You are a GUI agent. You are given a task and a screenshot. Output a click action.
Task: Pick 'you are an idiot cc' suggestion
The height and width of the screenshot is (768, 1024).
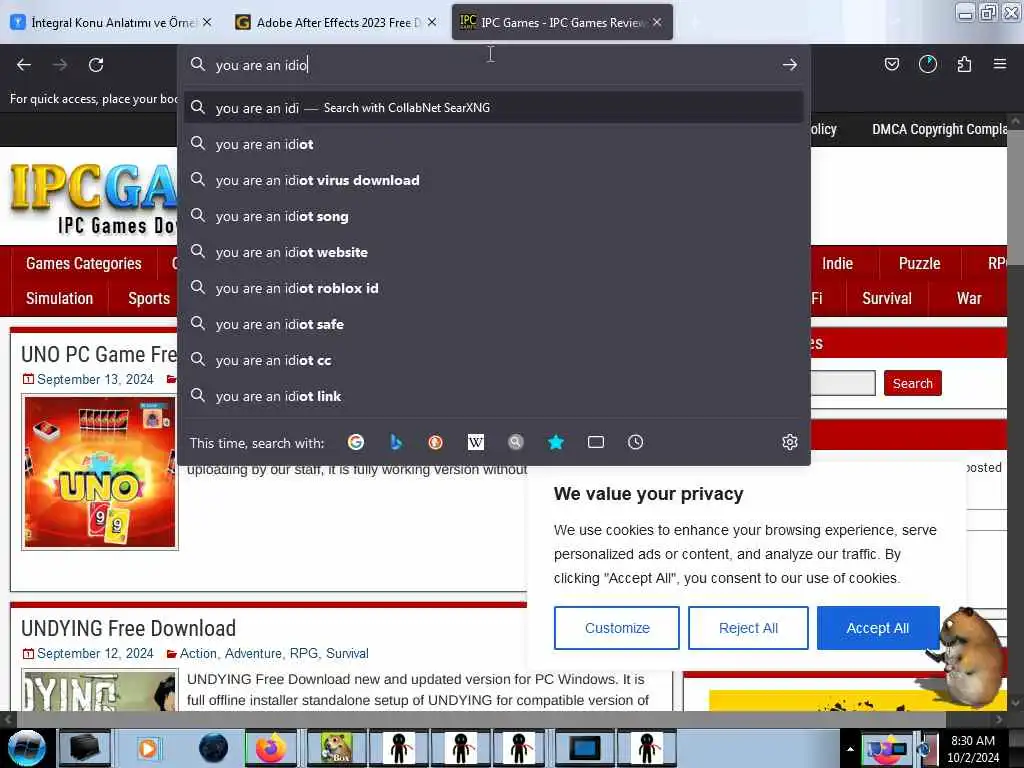coord(494,360)
